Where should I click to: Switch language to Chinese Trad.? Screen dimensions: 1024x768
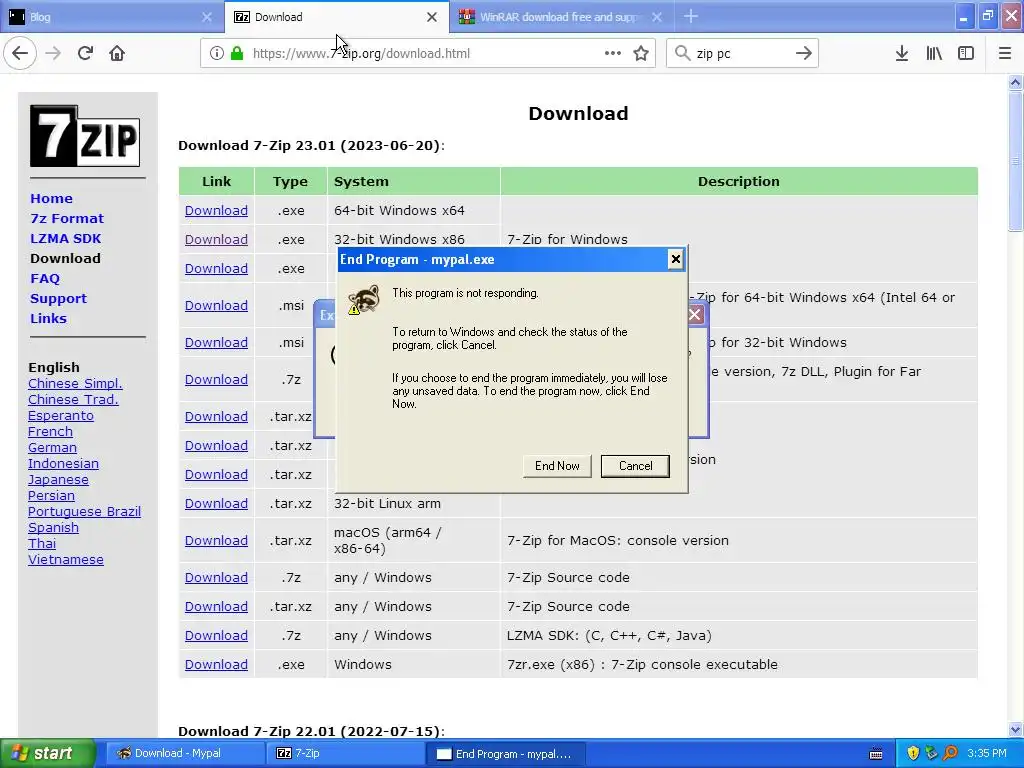[x=73, y=400]
